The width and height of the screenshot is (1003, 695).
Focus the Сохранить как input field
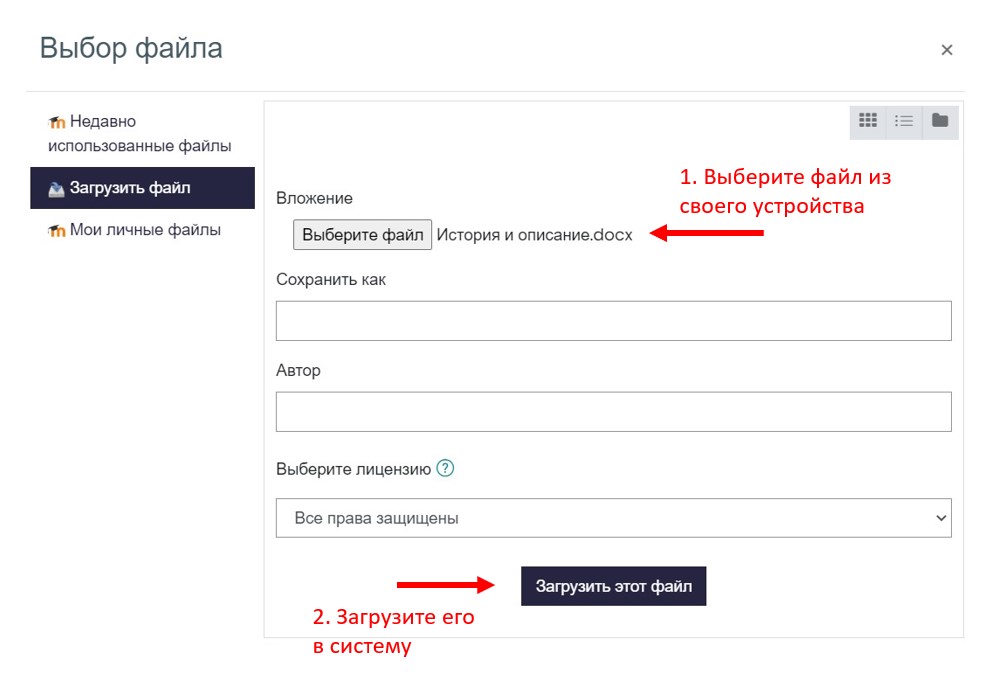613,321
